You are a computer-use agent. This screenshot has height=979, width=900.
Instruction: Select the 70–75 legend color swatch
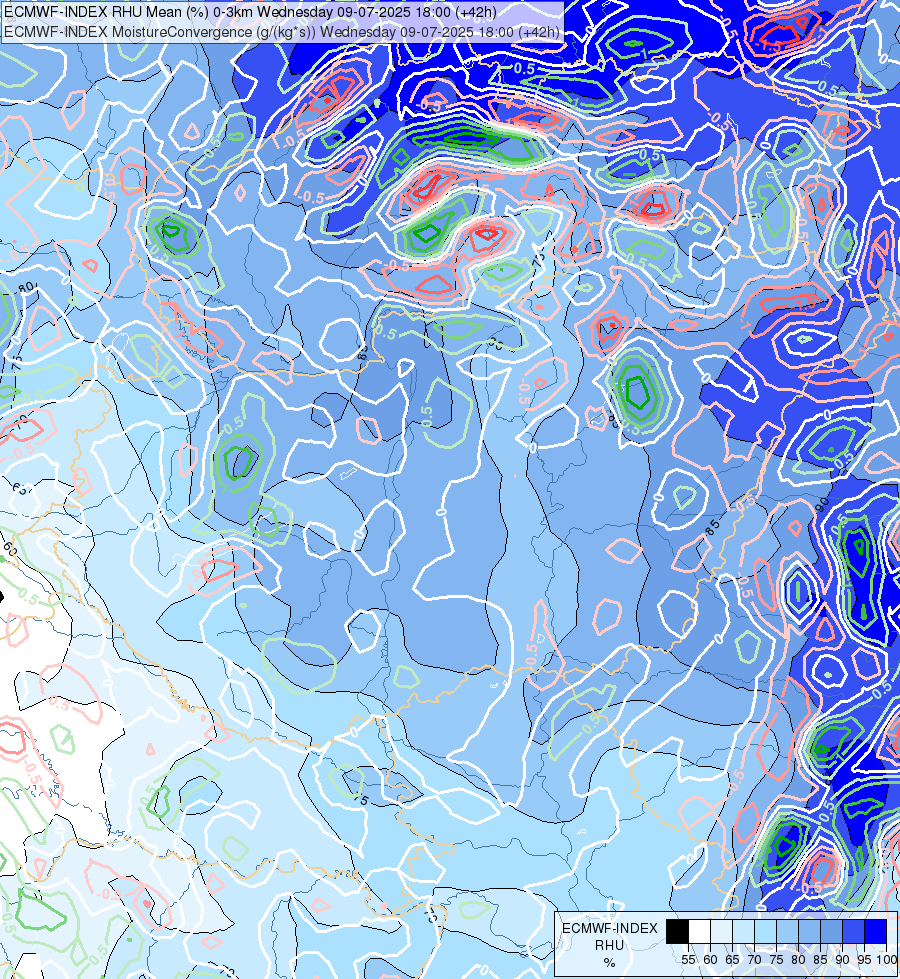pos(766,931)
